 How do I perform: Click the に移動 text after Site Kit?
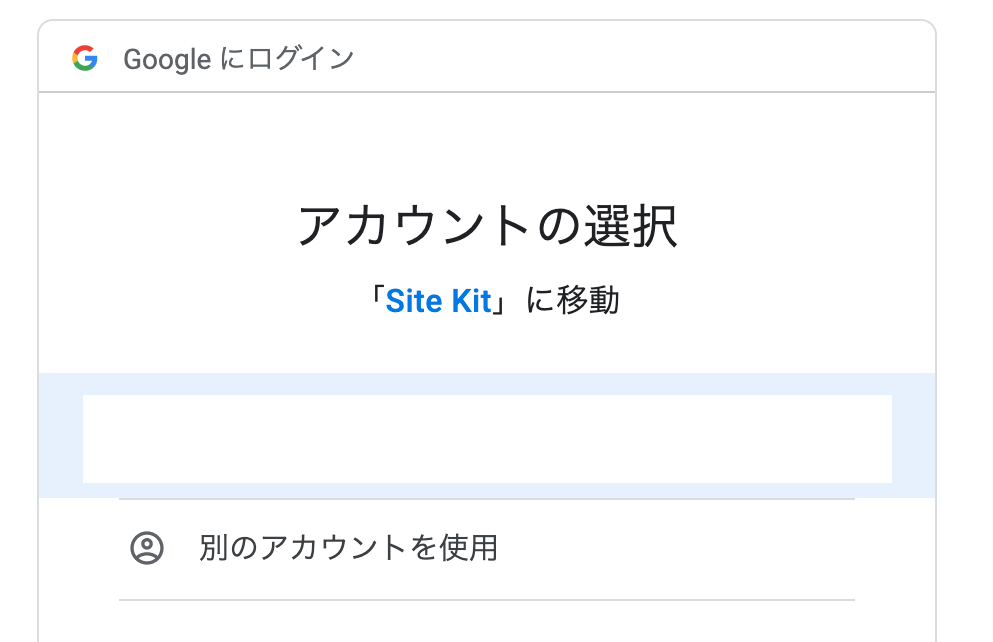click(x=572, y=300)
